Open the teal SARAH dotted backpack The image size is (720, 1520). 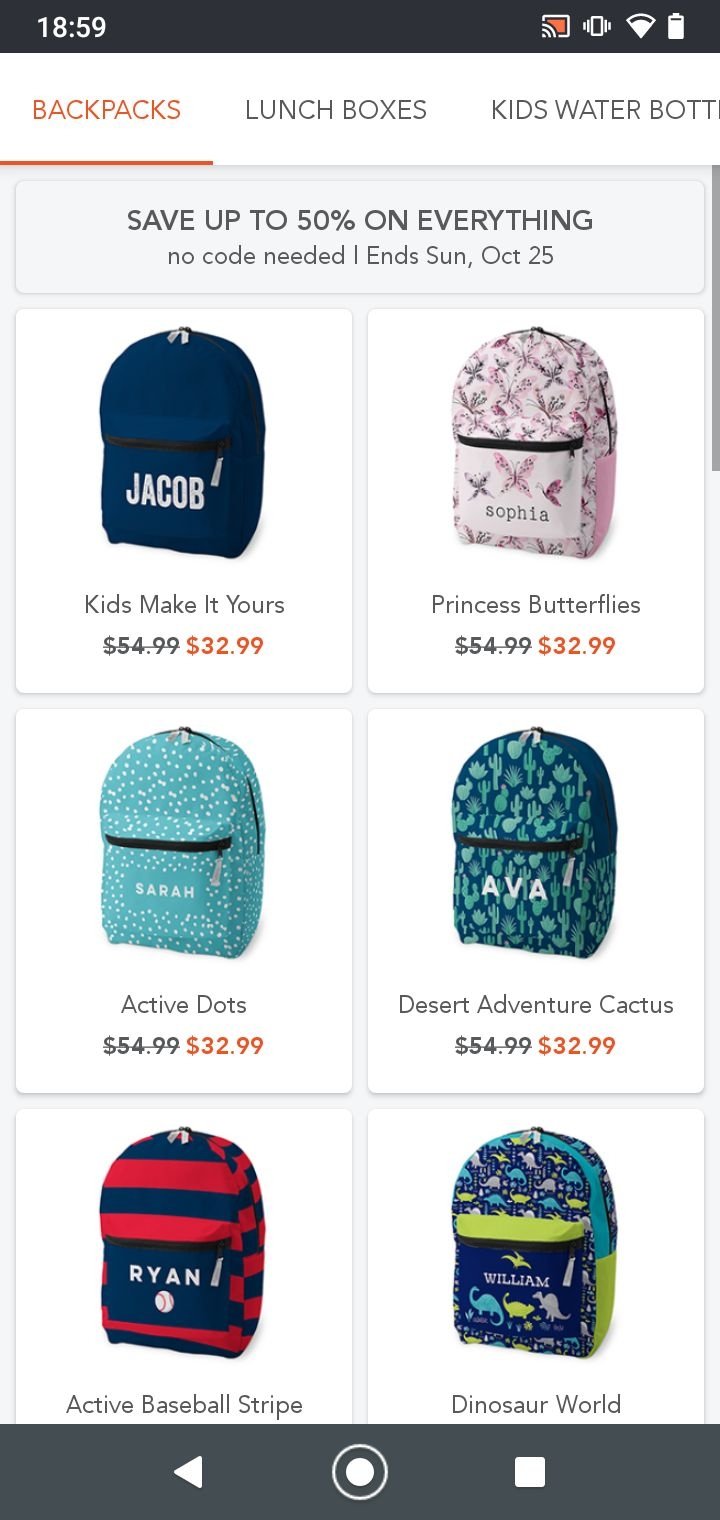183,843
